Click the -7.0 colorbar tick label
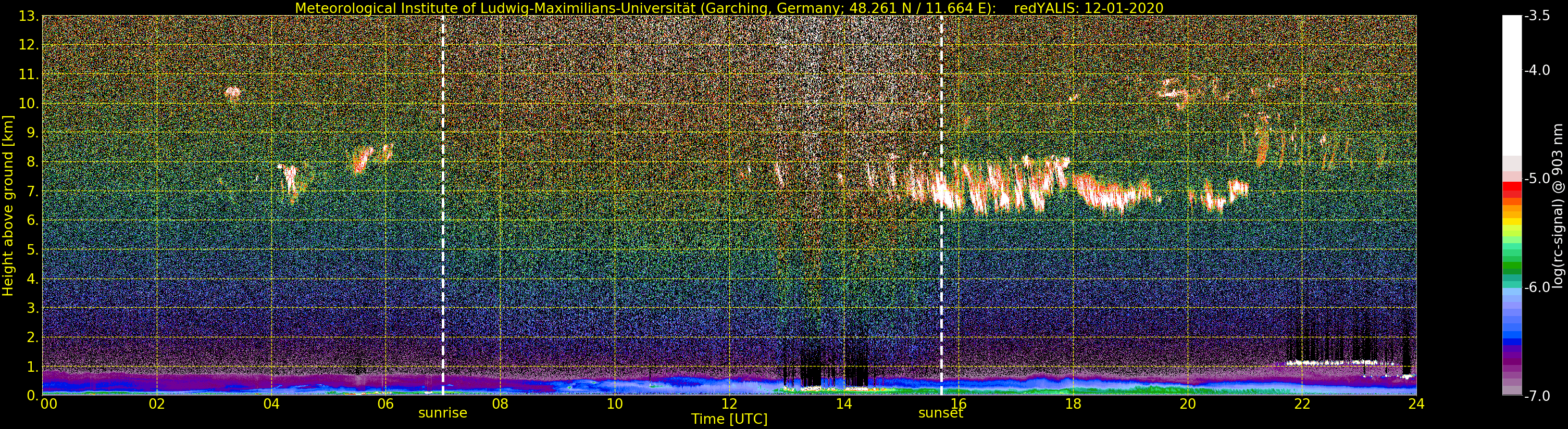The width and height of the screenshot is (1568, 429). click(1536, 396)
